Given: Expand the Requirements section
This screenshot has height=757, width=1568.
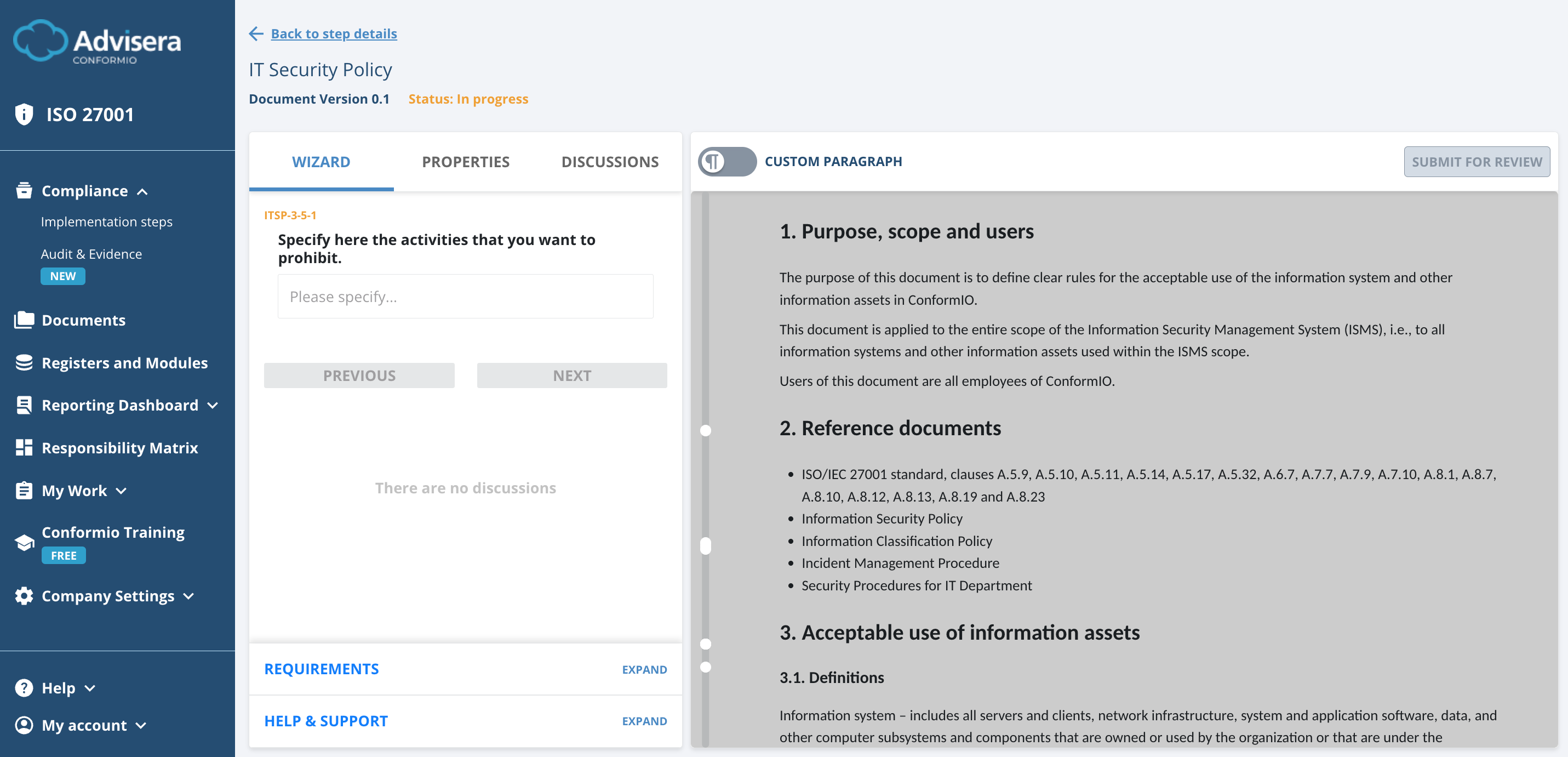Looking at the screenshot, I should [x=644, y=669].
